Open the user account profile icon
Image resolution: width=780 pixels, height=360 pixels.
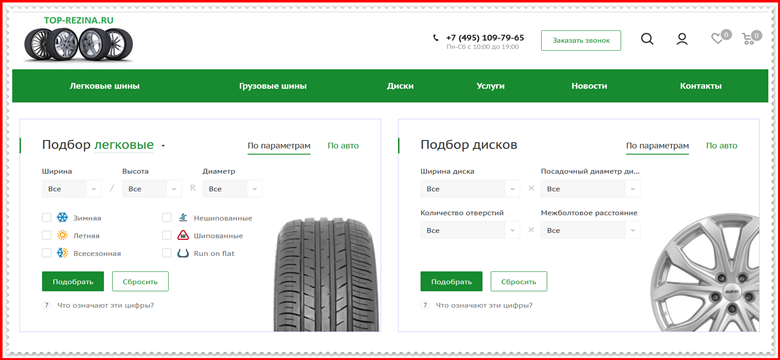682,39
